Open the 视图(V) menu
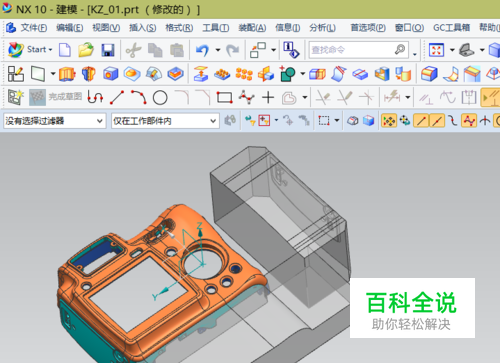The width and height of the screenshot is (500, 363). [106, 28]
